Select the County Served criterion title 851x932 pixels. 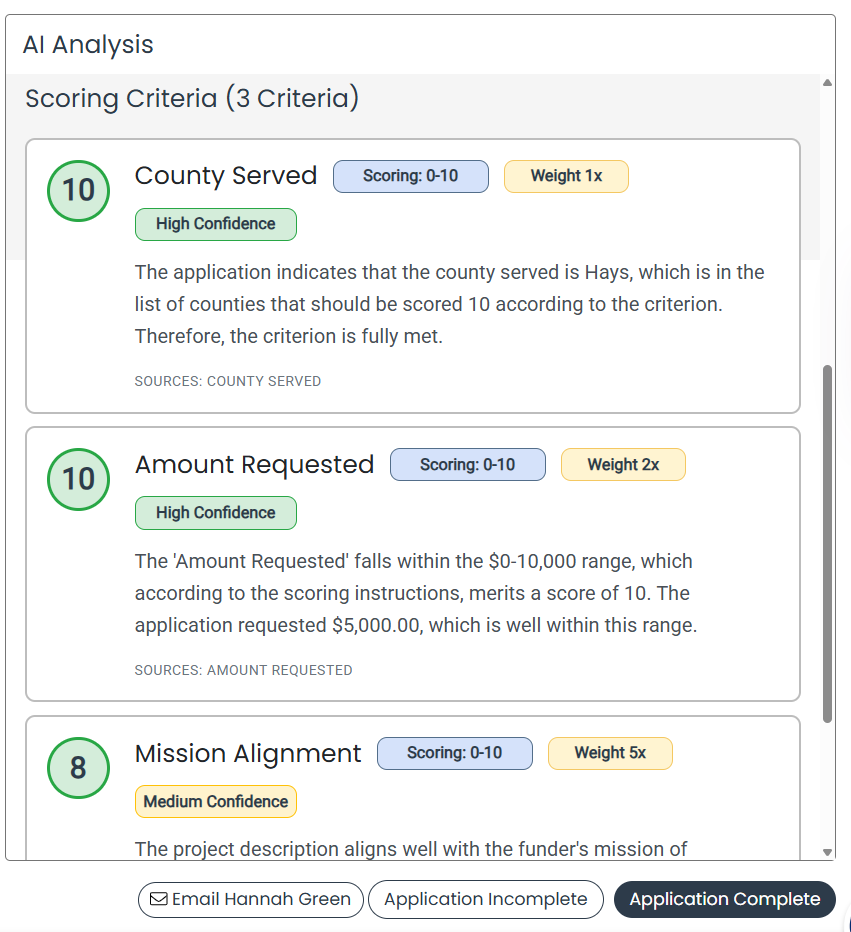226,175
